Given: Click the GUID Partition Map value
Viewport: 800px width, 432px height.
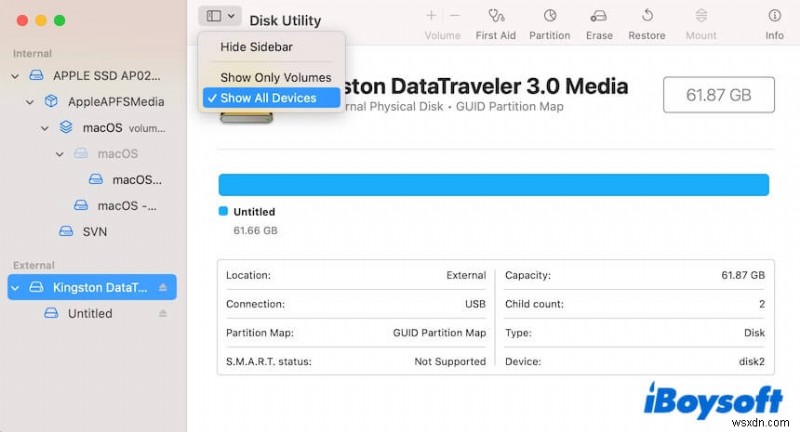Looking at the screenshot, I should 439,333.
